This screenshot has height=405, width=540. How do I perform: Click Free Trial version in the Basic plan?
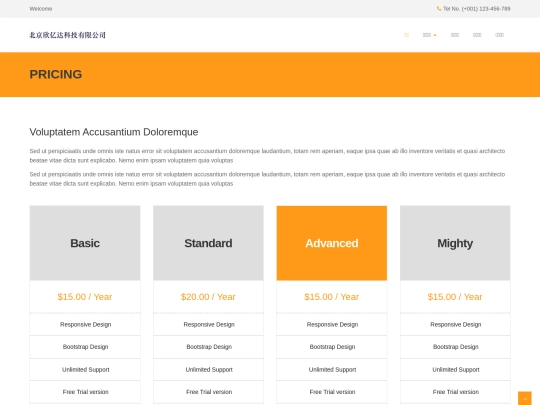click(85, 392)
